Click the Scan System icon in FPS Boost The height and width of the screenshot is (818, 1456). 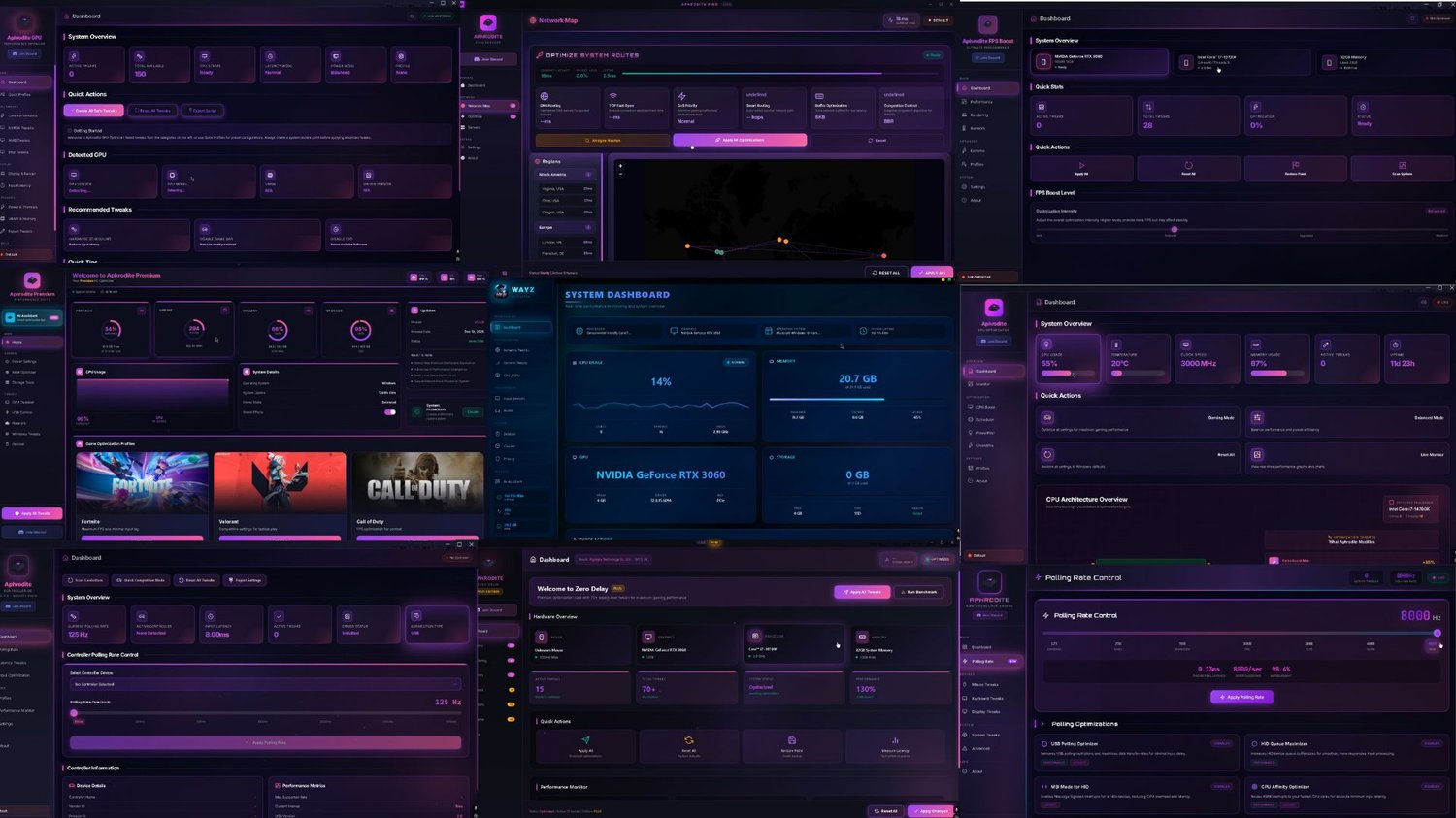coord(1402,165)
